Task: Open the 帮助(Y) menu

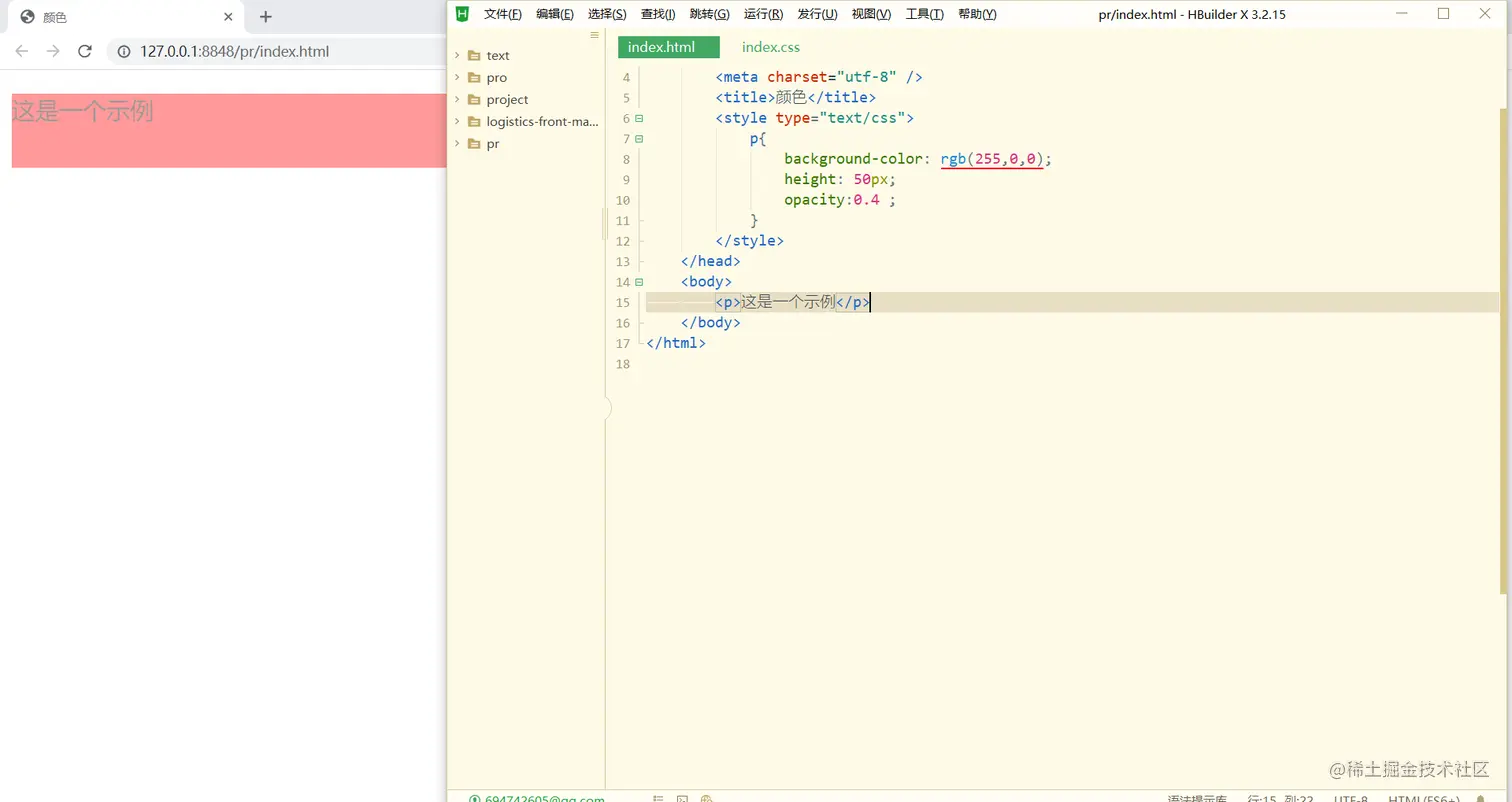Action: click(x=977, y=14)
